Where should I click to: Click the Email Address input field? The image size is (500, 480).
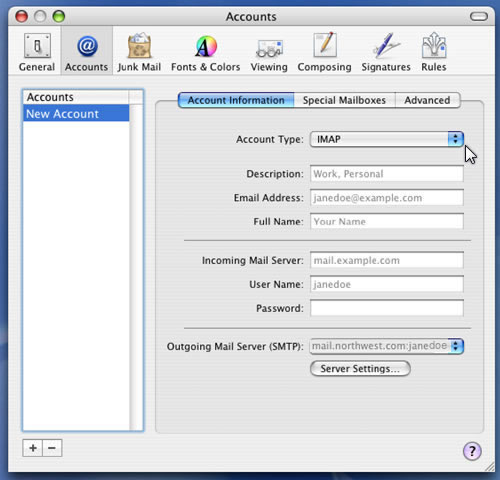pos(387,198)
